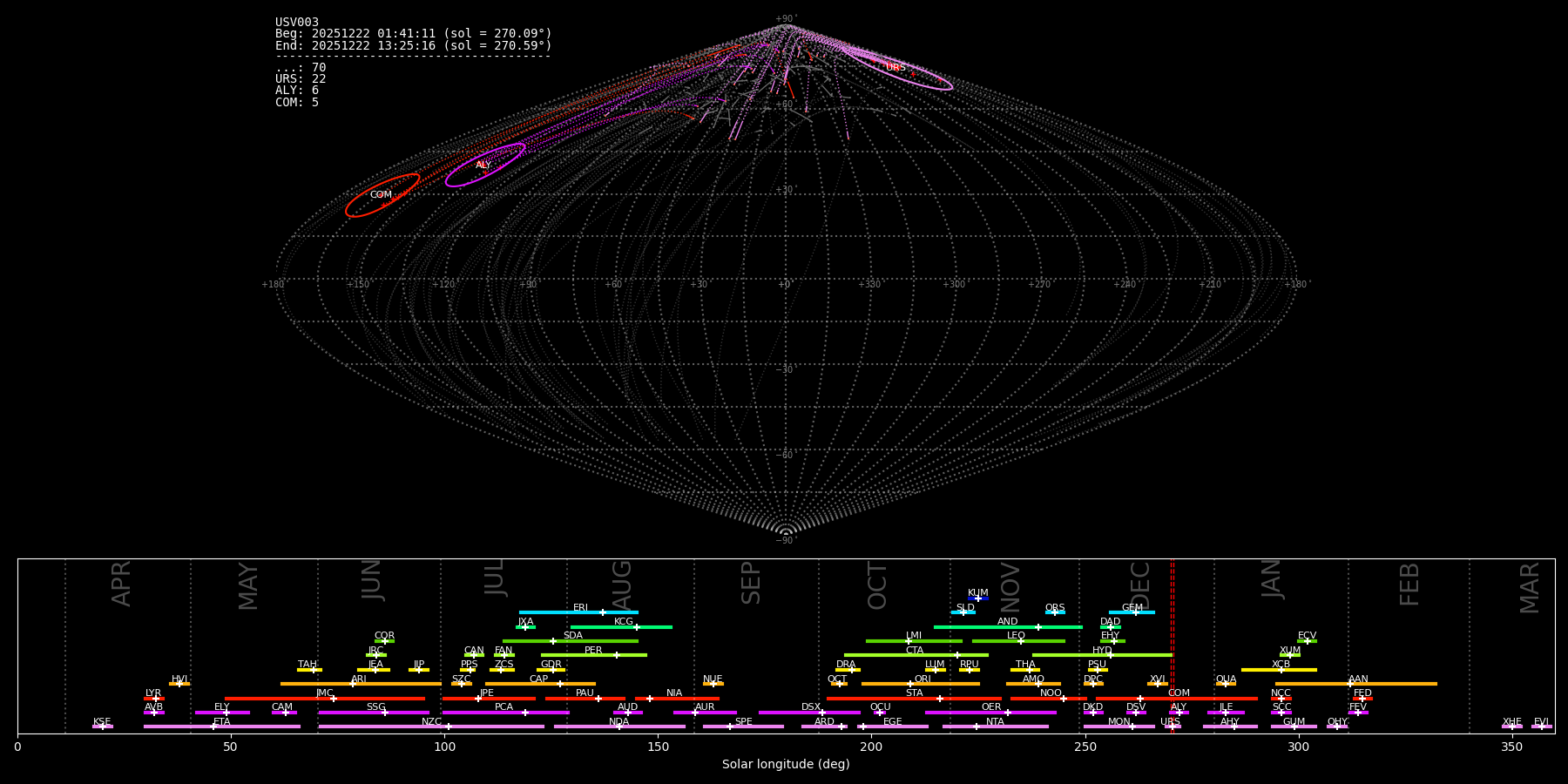The height and width of the screenshot is (784, 1568).
Task: Click the +120° longitude label on map
Action: pyautogui.click(x=444, y=285)
